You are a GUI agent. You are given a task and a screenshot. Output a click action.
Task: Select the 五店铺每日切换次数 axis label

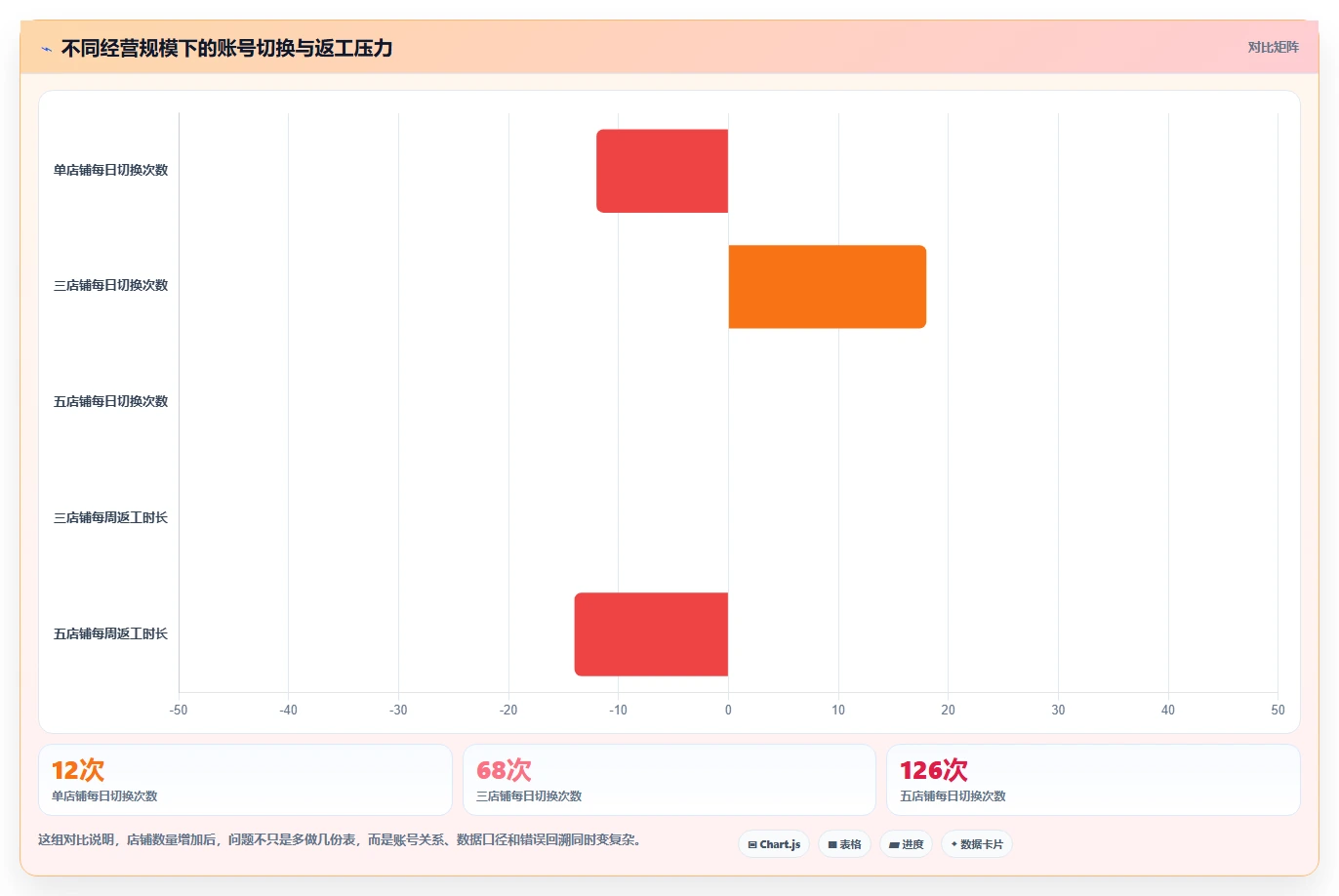[110, 401]
